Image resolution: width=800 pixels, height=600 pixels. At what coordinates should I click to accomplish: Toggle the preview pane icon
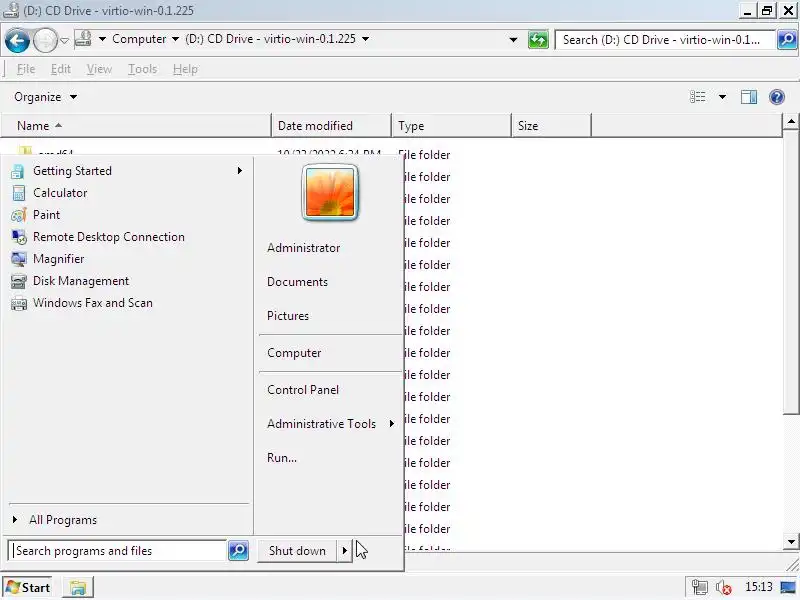click(x=748, y=97)
